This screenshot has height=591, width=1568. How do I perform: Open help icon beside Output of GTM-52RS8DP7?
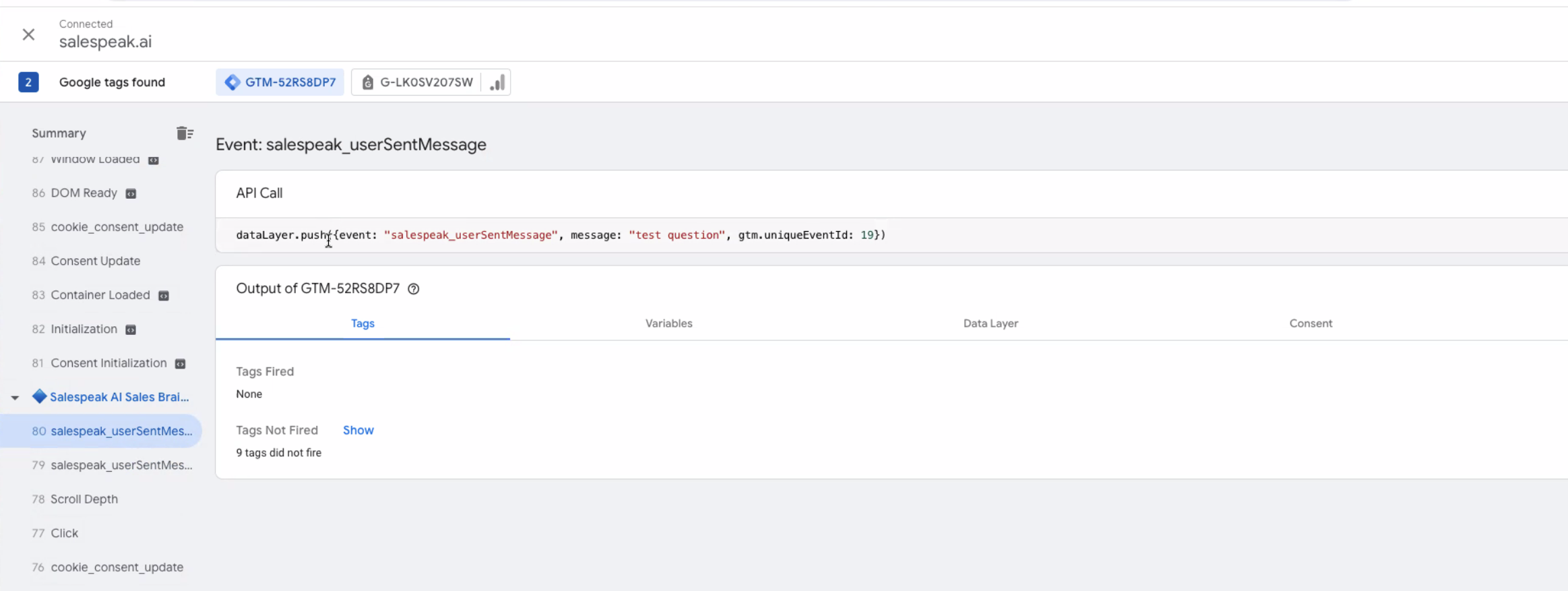pyautogui.click(x=414, y=289)
